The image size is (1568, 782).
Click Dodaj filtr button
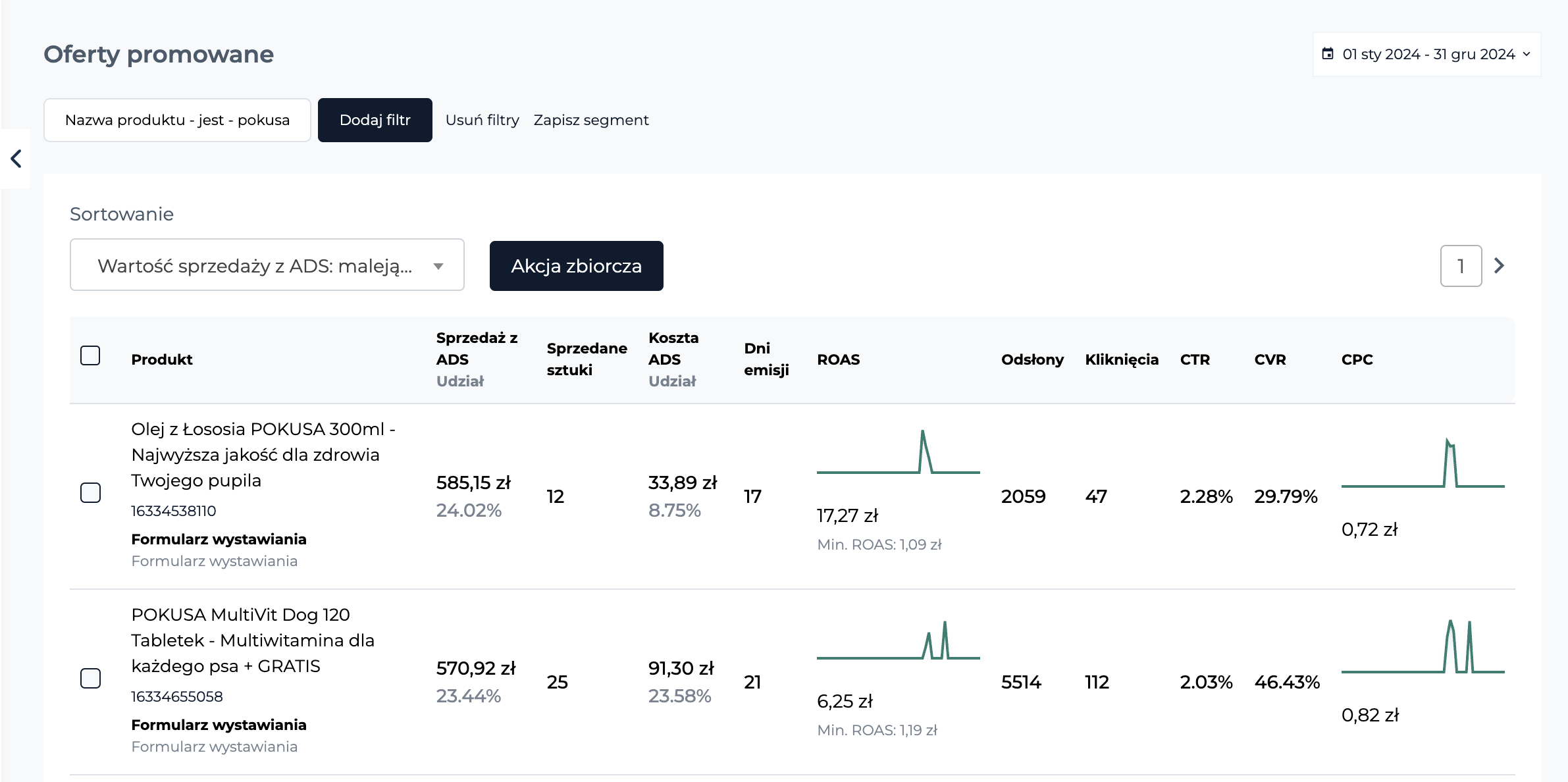click(x=375, y=120)
